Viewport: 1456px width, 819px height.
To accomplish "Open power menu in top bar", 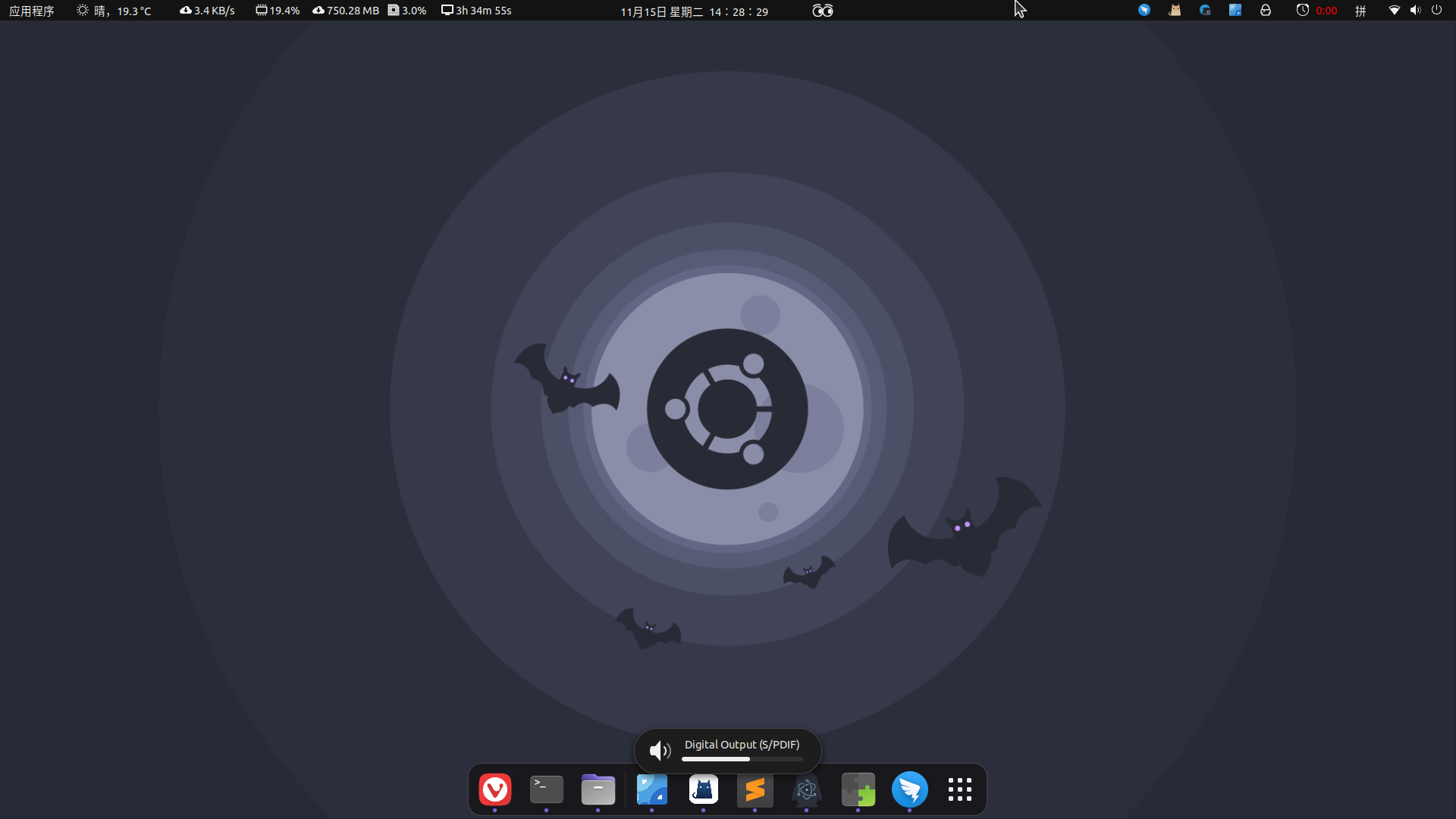I will 1436,11.
